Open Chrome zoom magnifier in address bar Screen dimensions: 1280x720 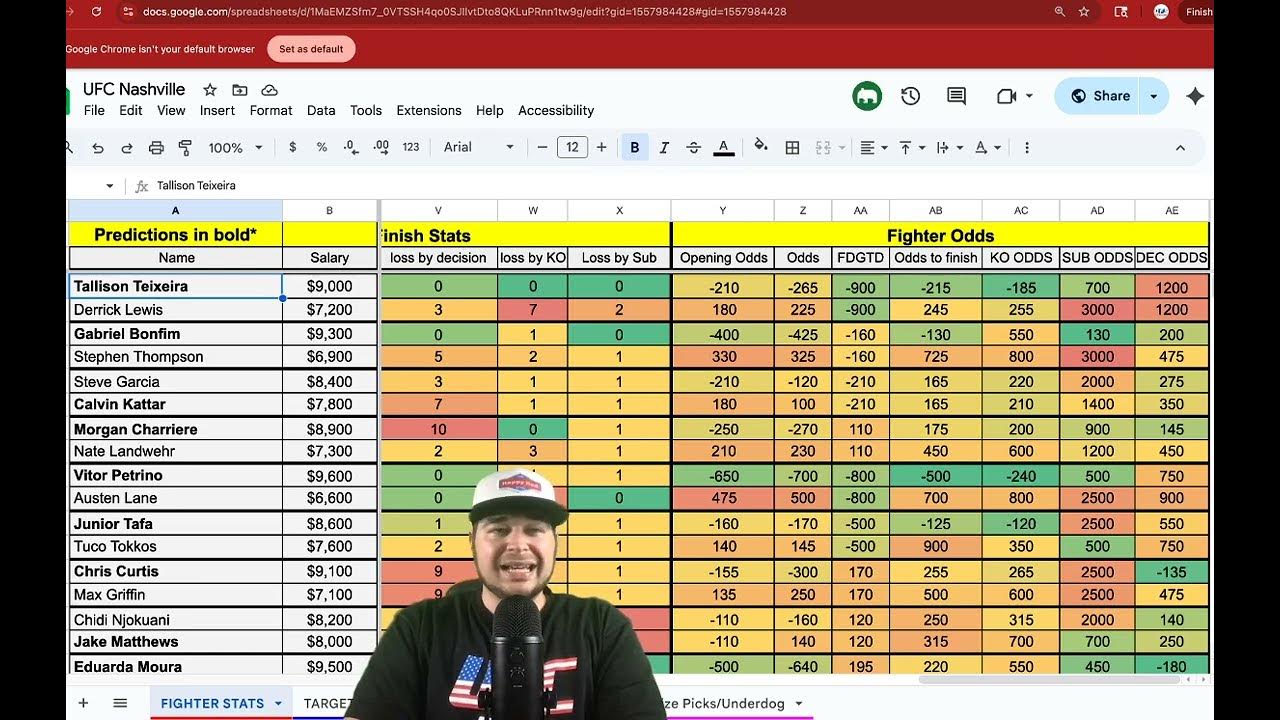(x=1060, y=12)
